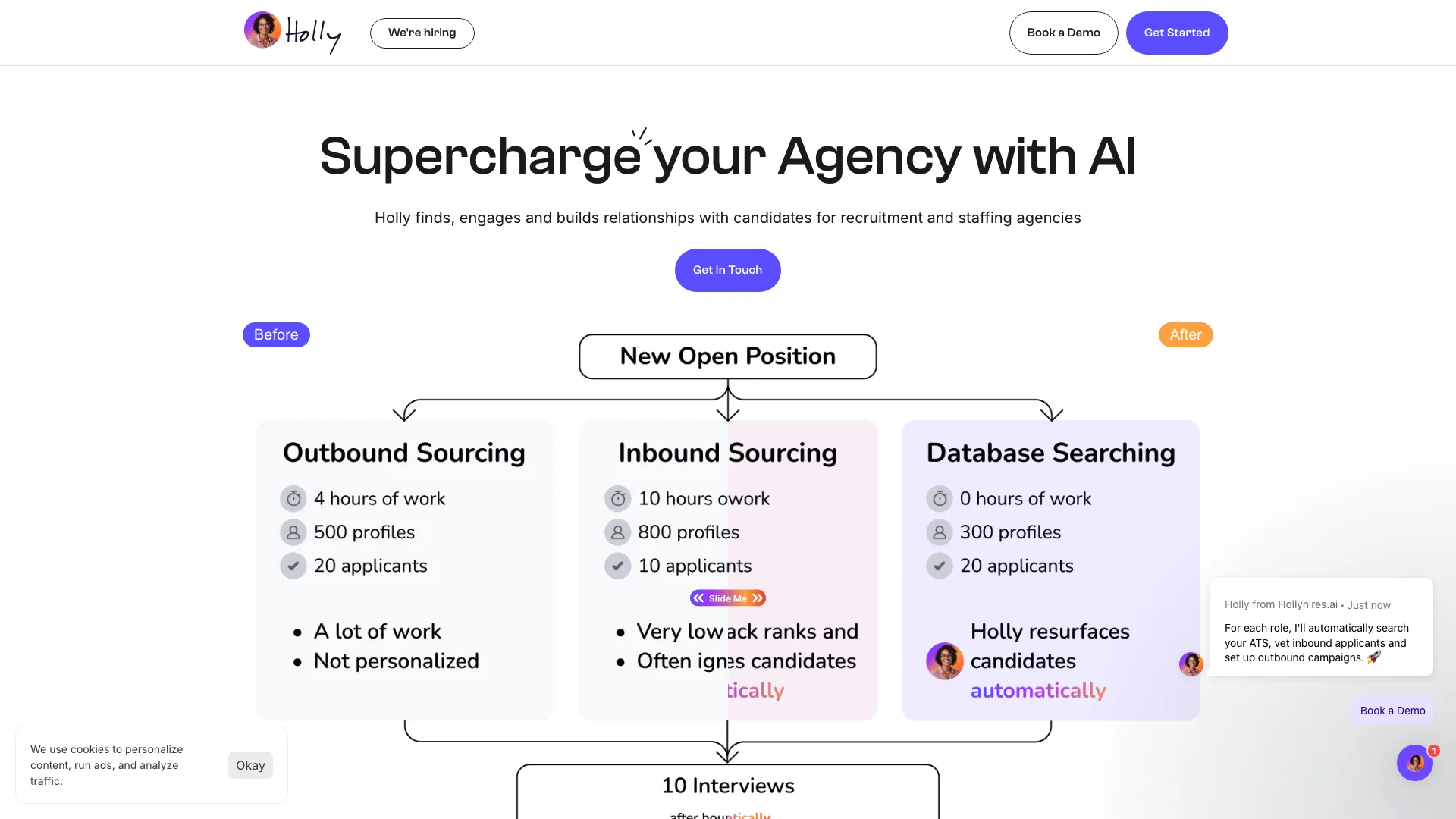Viewport: 1456px width, 819px height.
Task: Click the Get In Touch button
Action: click(727, 270)
